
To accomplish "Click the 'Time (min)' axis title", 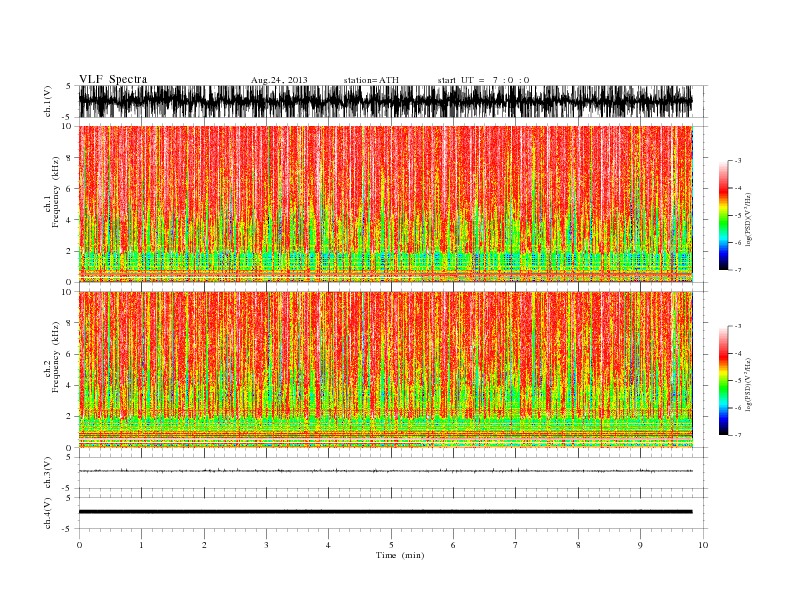I will point(400,555).
